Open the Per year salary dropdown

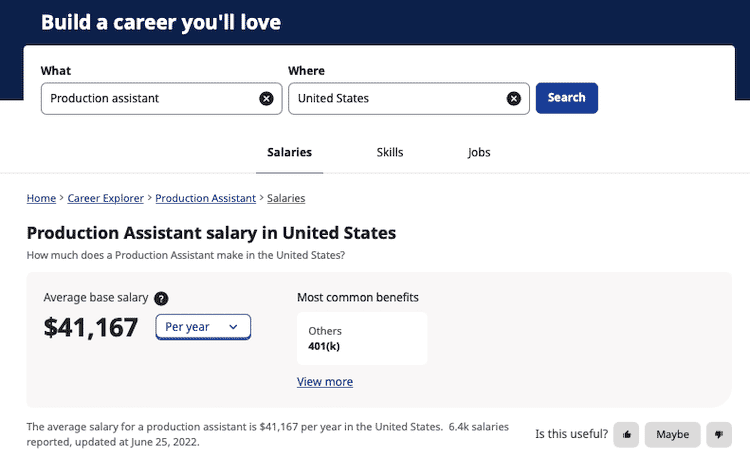(203, 327)
